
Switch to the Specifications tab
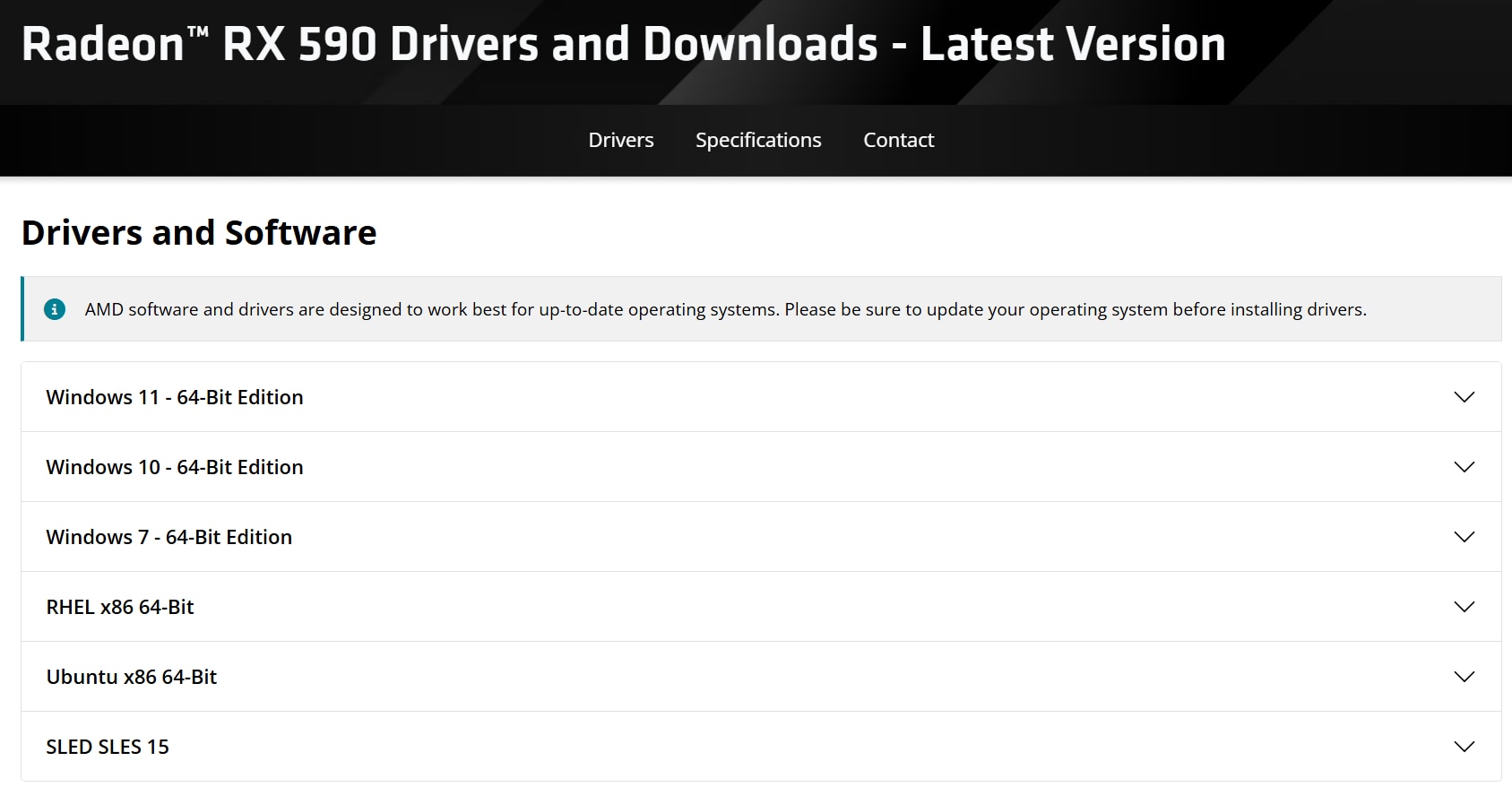coord(758,140)
